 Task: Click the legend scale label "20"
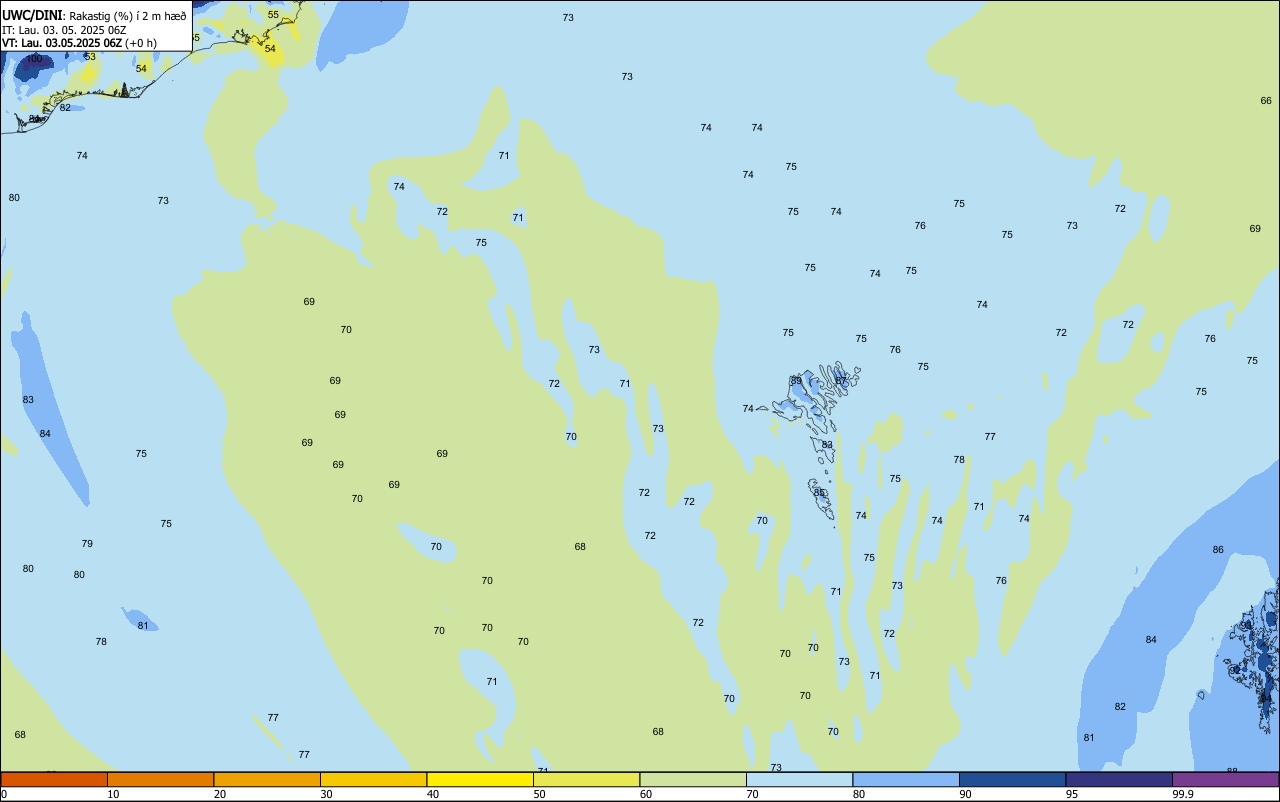point(220,794)
